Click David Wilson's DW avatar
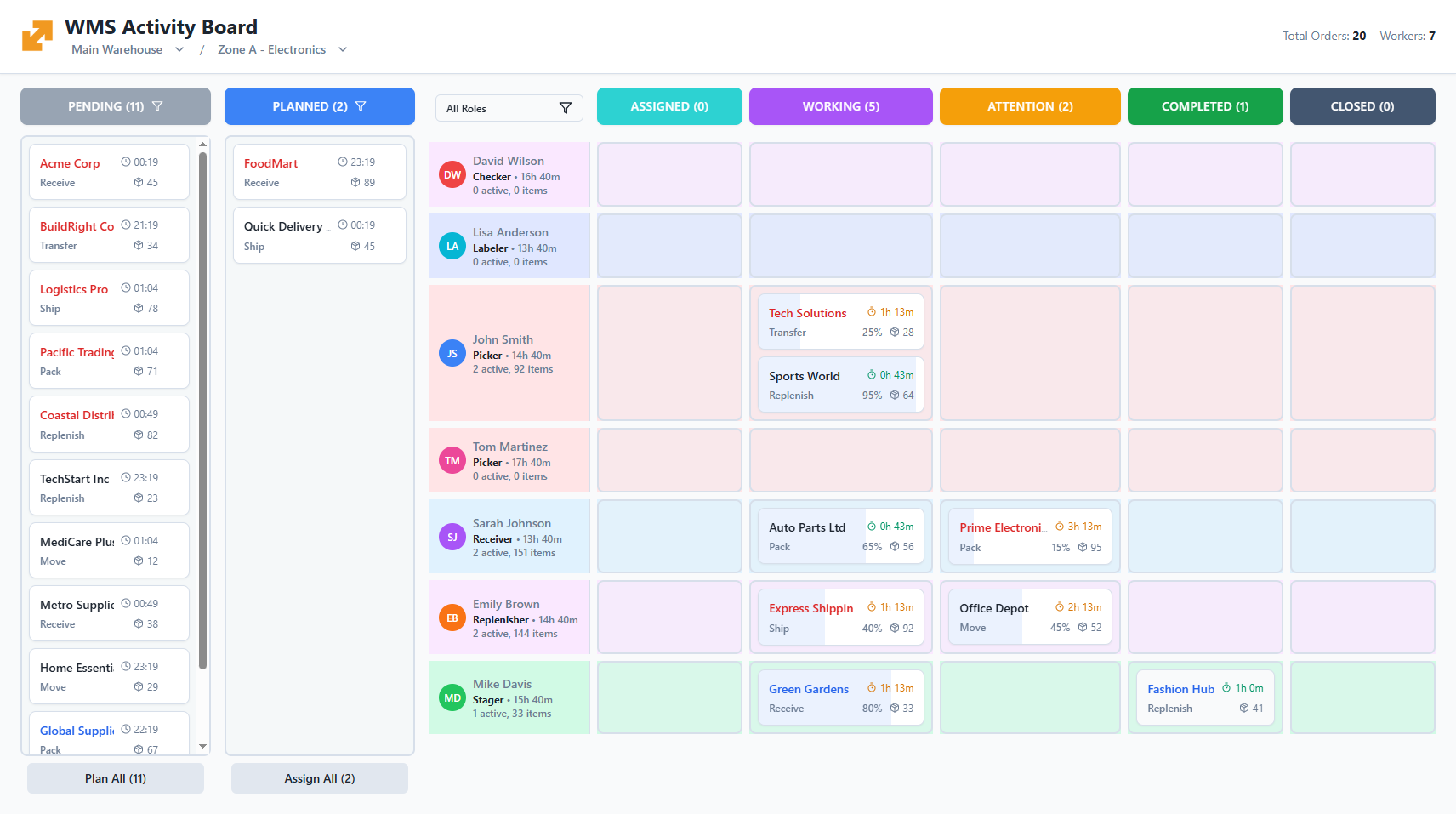Screen dimensions: 1456x814 pyautogui.click(x=452, y=174)
